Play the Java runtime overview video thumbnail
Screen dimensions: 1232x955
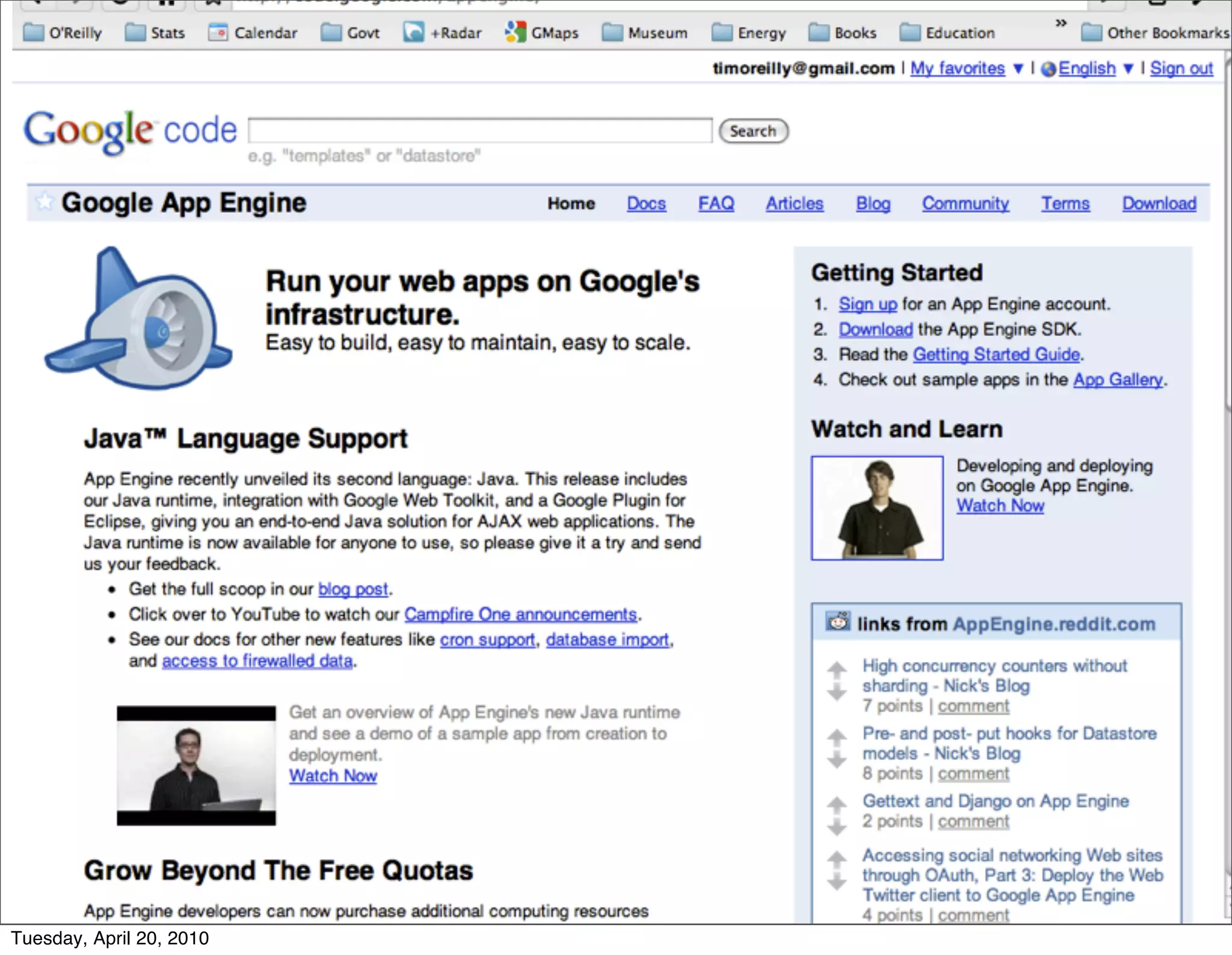196,765
